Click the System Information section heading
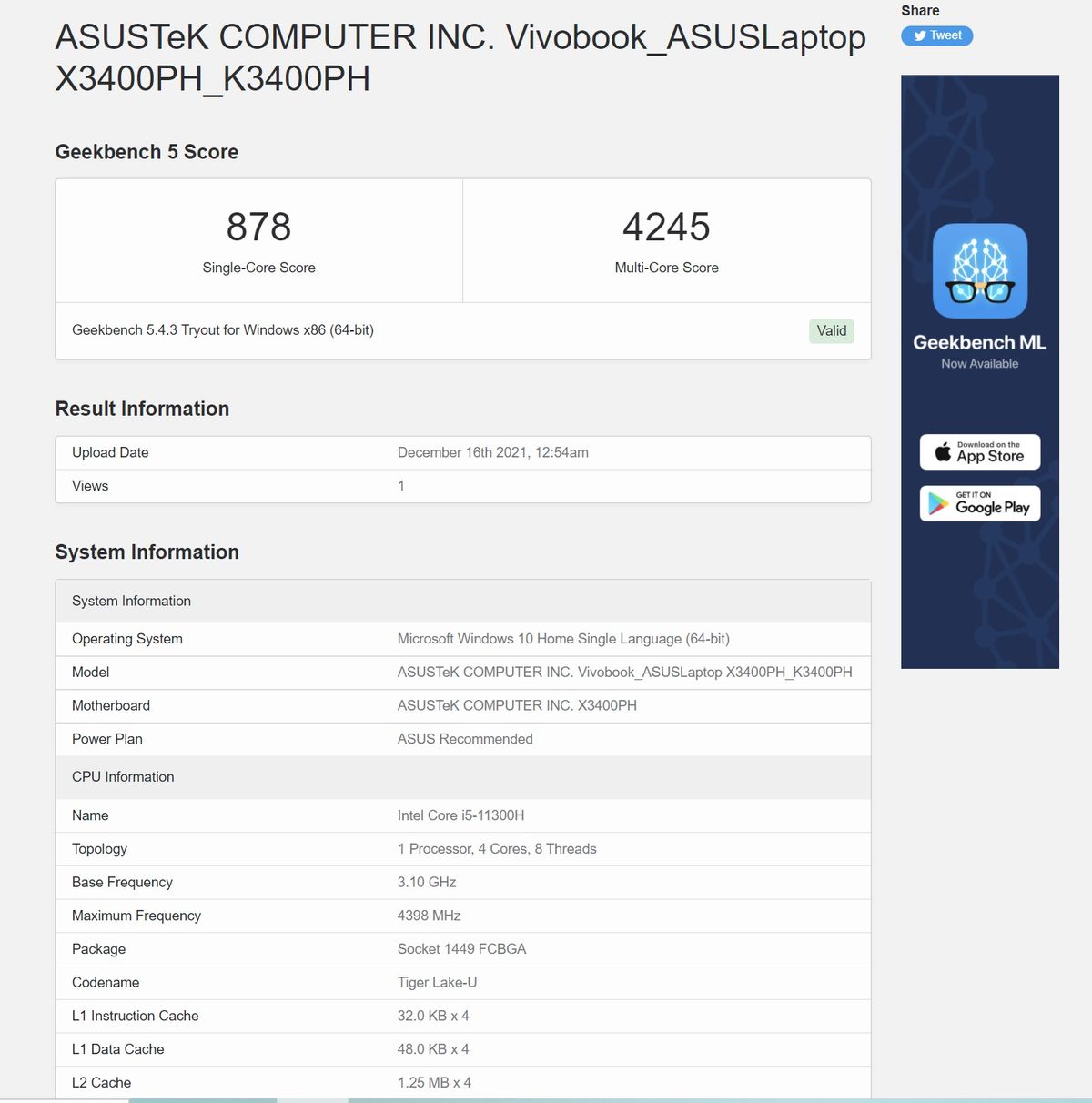 click(147, 552)
